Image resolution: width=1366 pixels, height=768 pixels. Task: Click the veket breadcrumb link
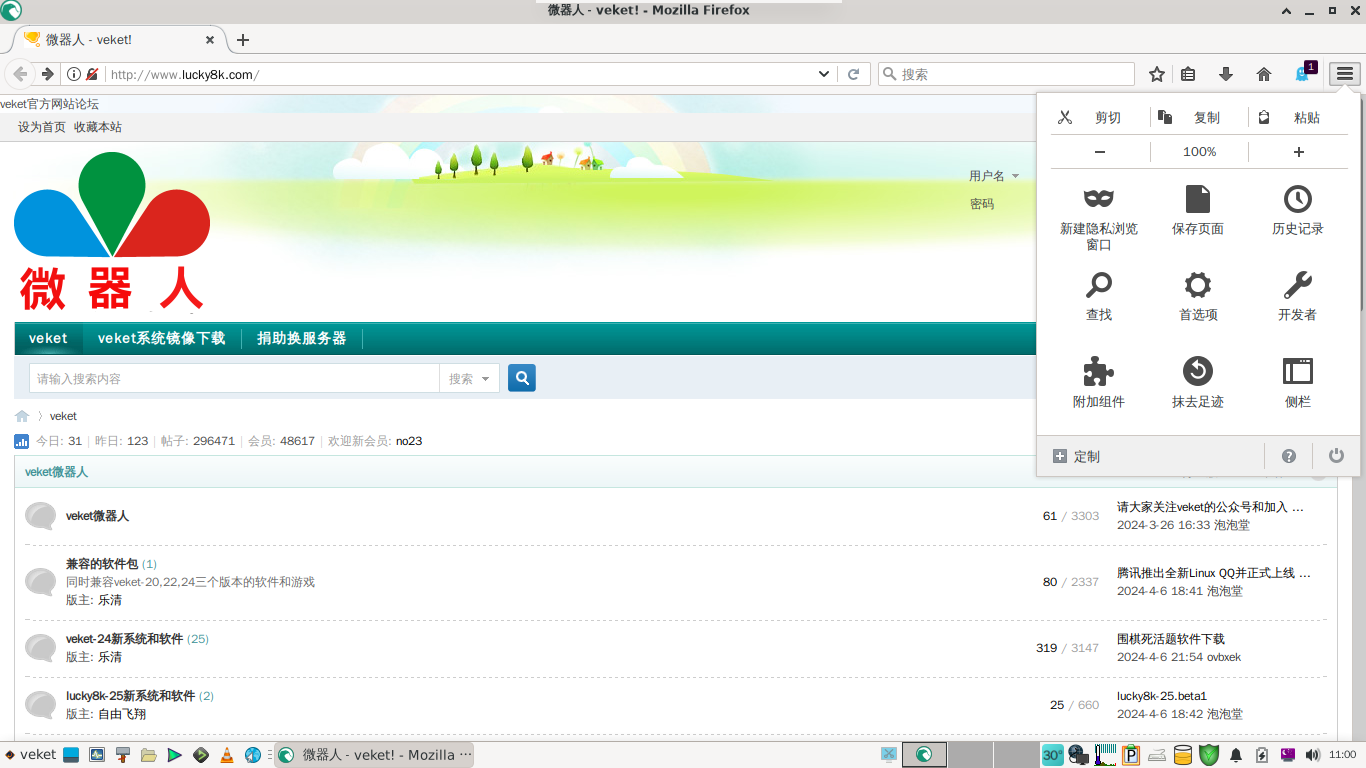pos(63,416)
